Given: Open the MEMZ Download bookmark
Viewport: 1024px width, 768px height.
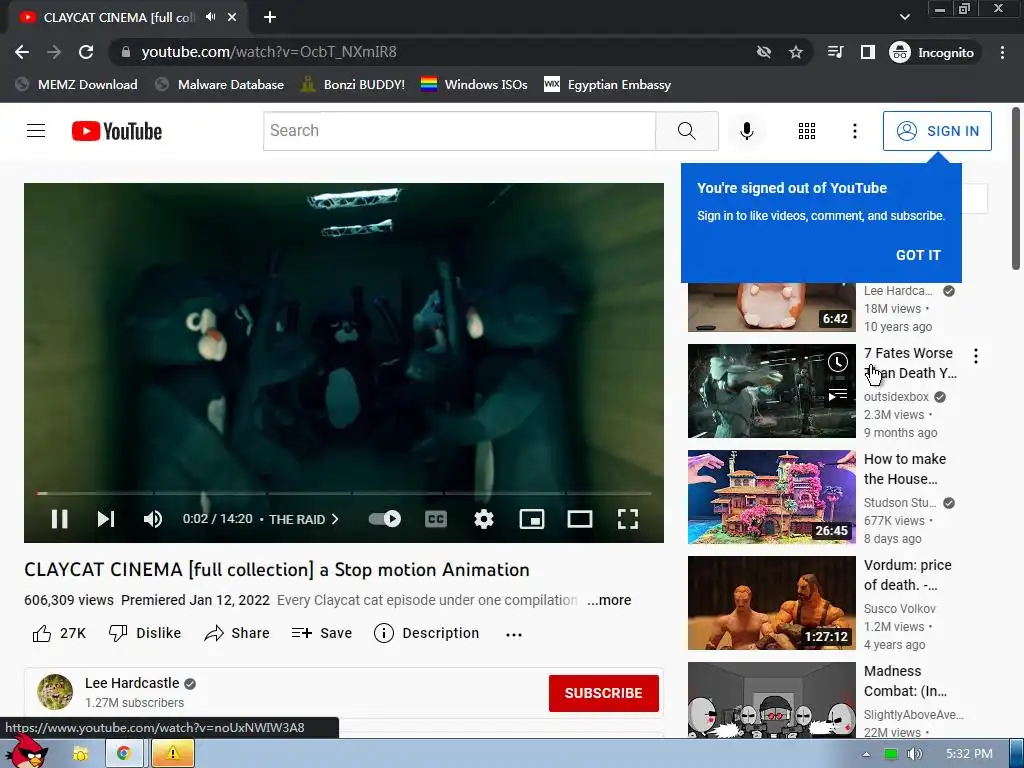Looking at the screenshot, I should pos(76,85).
